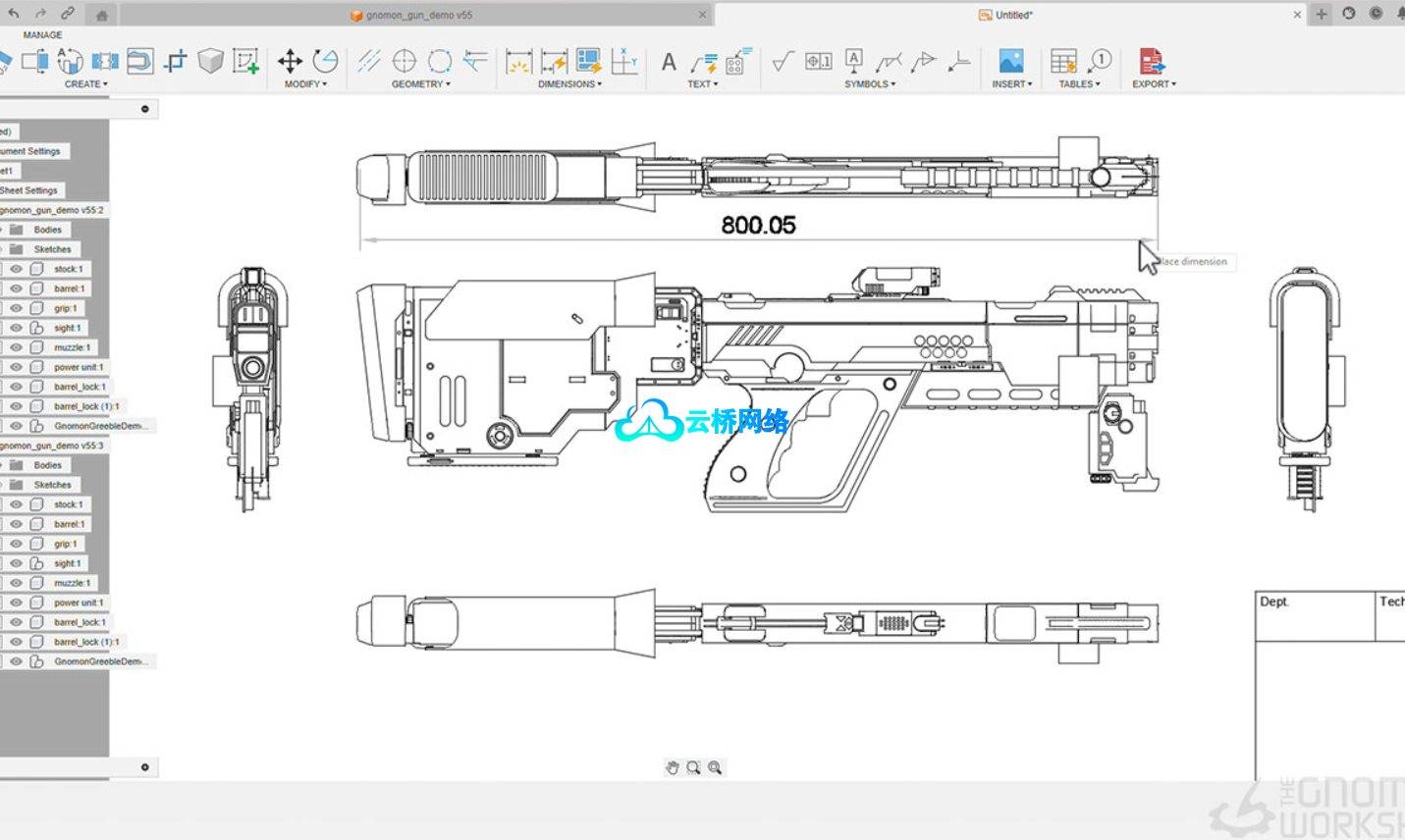Toggle eye icon for second grip:1 item
This screenshot has height=840, width=1405.
click(16, 544)
